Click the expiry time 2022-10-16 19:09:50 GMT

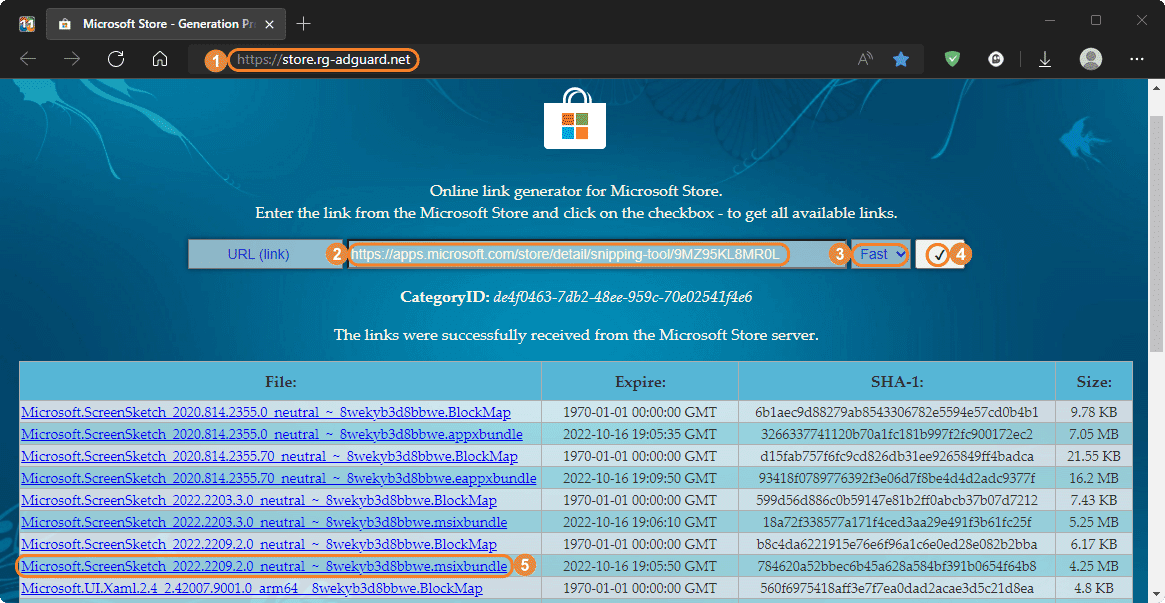click(x=640, y=478)
